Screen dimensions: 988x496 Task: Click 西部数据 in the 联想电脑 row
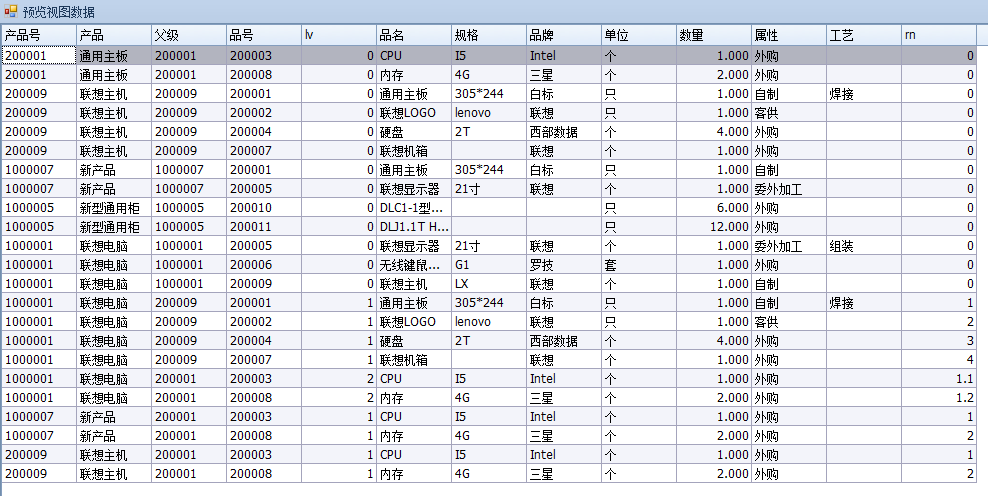(x=564, y=341)
